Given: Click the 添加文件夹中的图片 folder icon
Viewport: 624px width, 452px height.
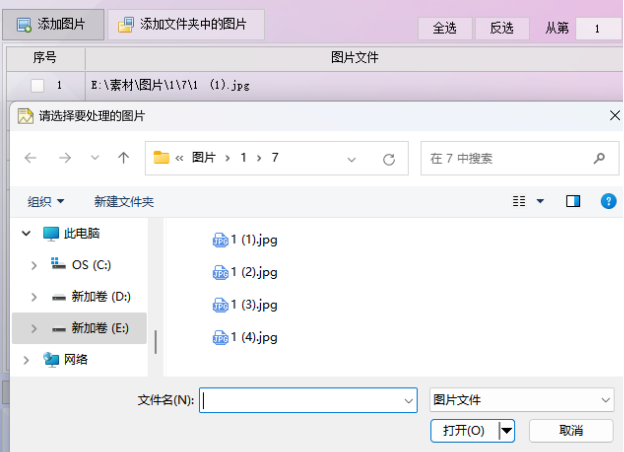Looking at the screenshot, I should click(126, 25).
